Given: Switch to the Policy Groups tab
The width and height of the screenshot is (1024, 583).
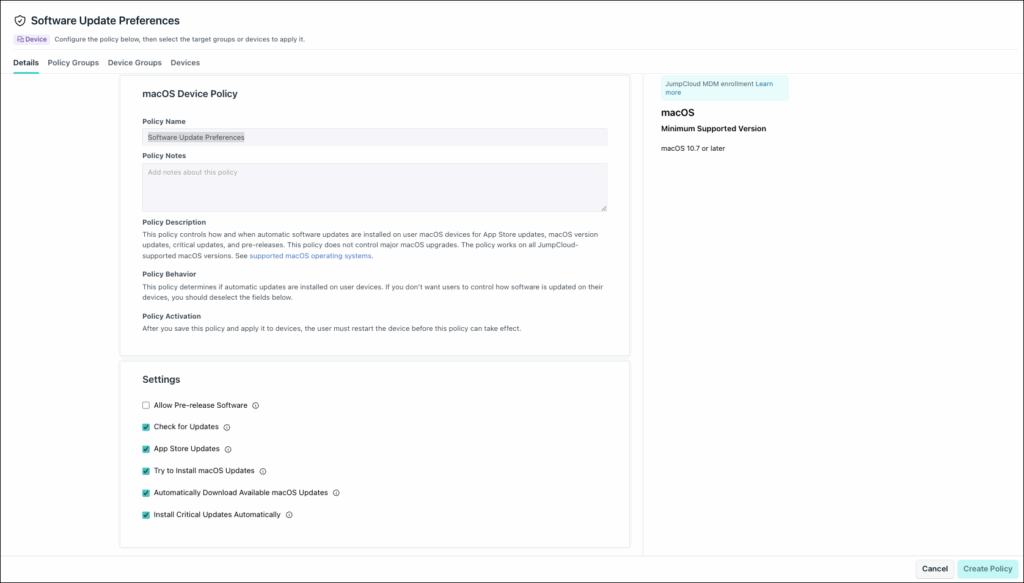Looking at the screenshot, I should click(x=73, y=63).
